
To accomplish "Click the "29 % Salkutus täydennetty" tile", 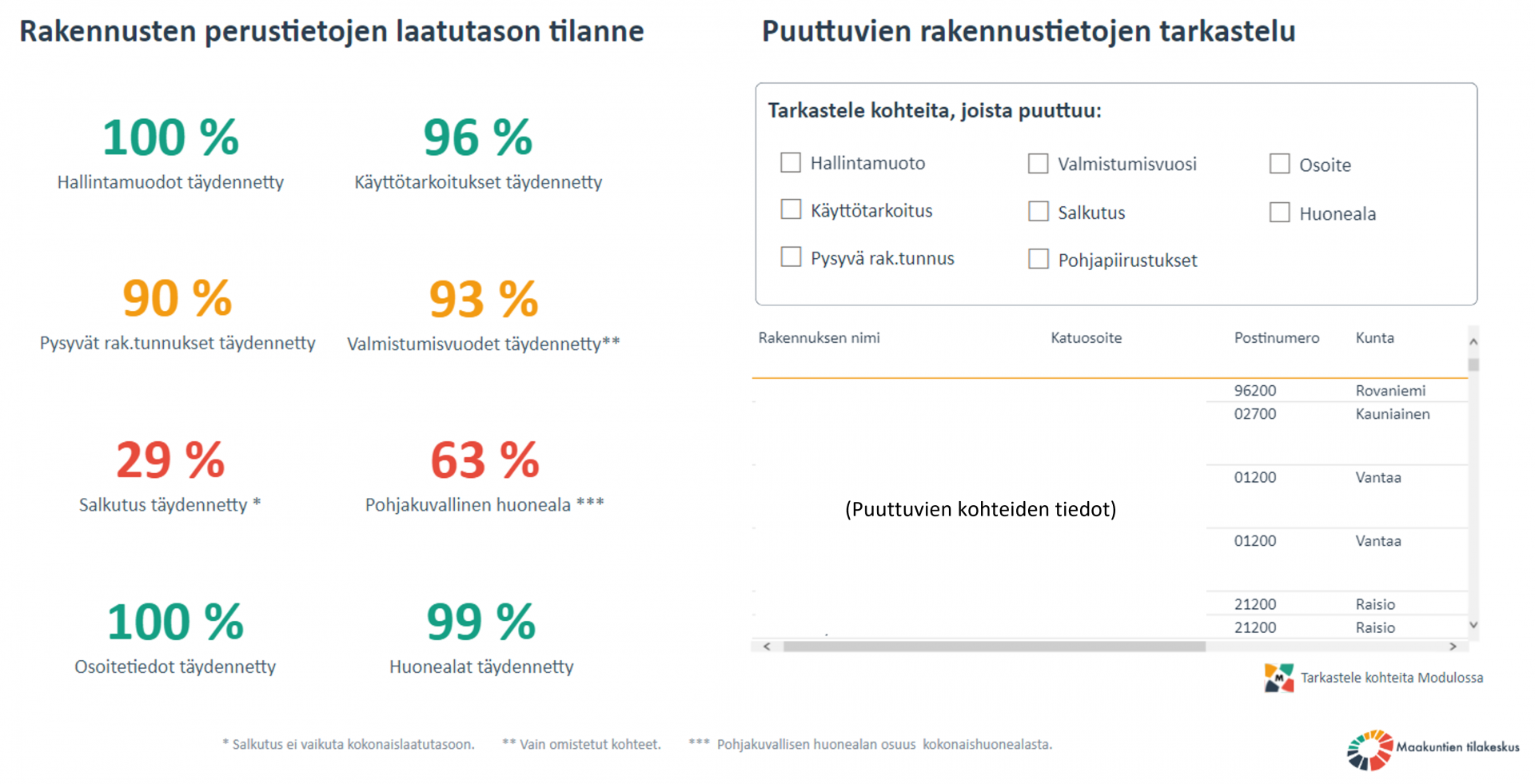I will (169, 476).
